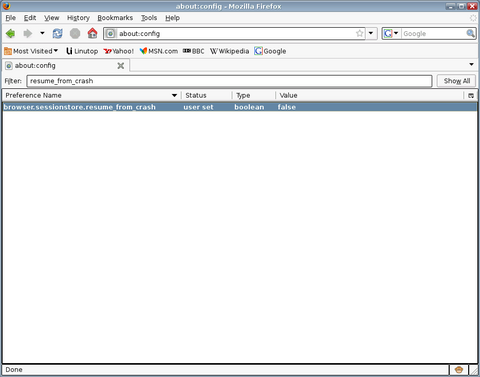
Task: Click the status bar add-on icon
Action: (x=459, y=370)
